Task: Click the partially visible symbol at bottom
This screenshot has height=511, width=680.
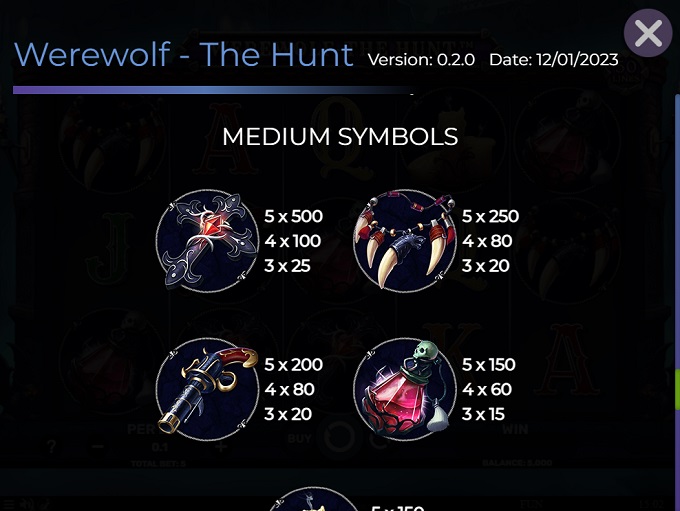Action: pyautogui.click(x=314, y=499)
